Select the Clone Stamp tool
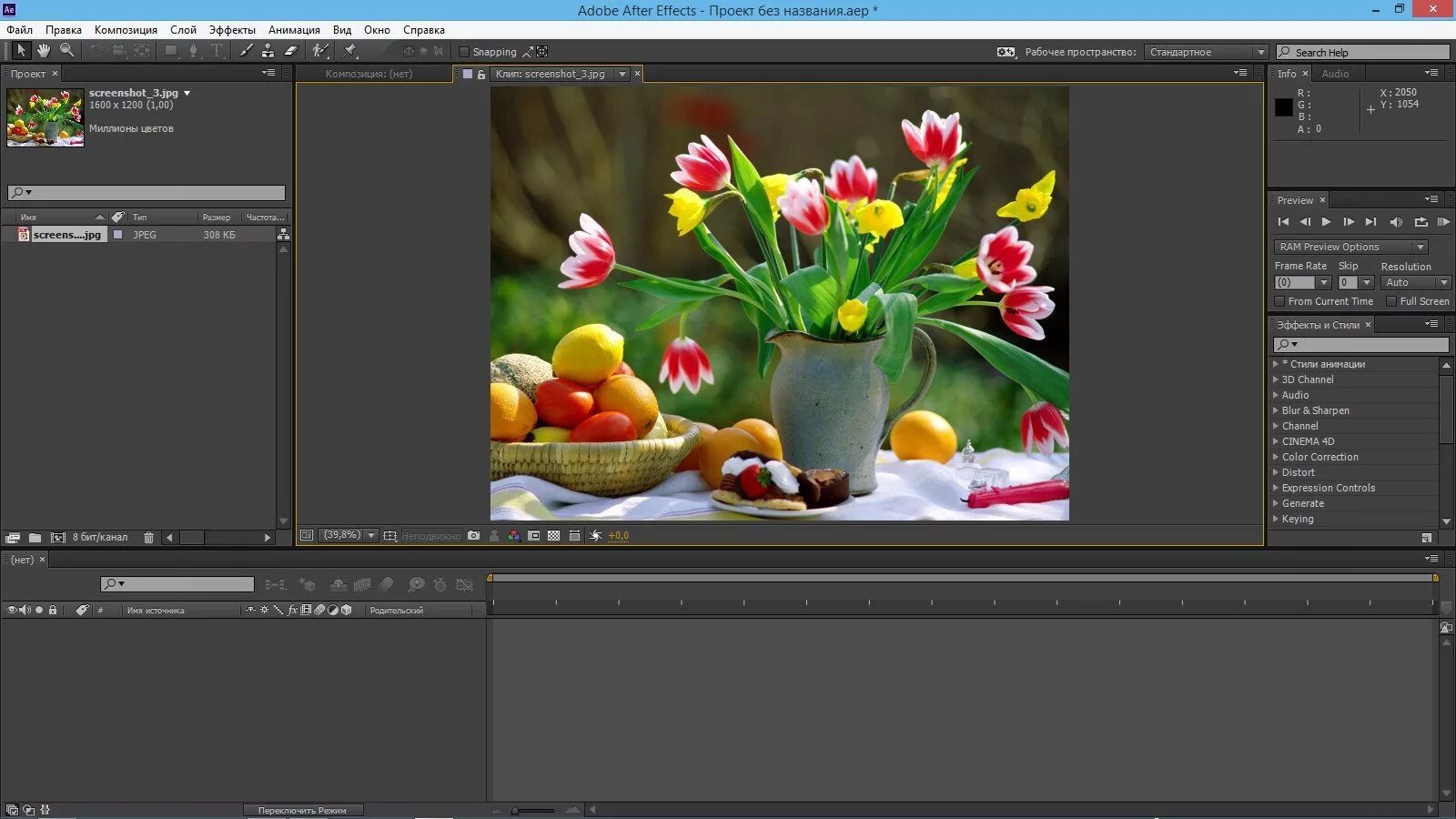 click(268, 51)
